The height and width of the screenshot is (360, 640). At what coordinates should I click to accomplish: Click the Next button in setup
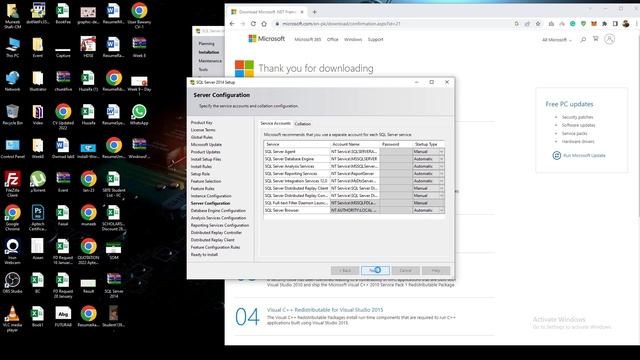pos(375,270)
